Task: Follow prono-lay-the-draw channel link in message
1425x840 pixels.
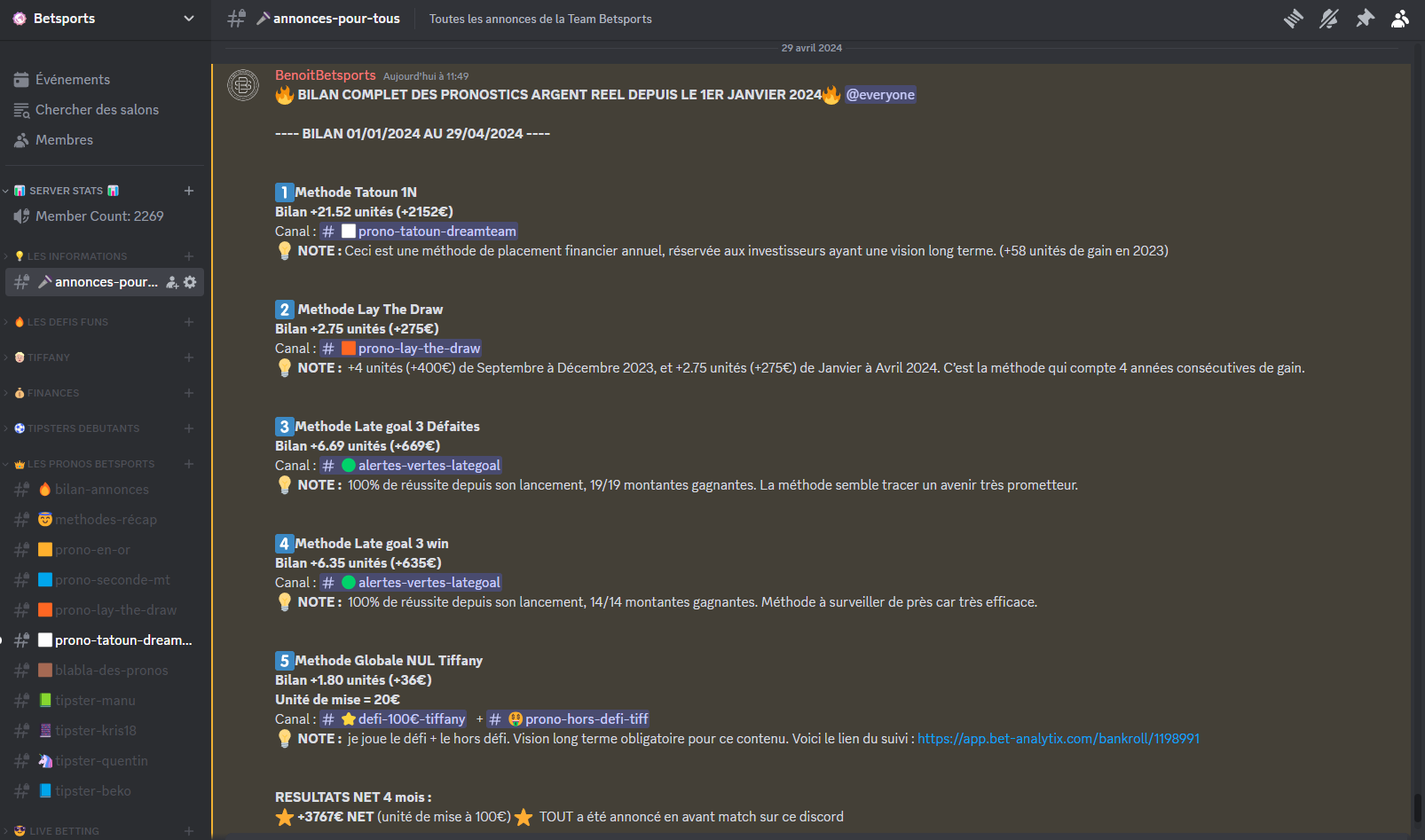Action: tap(401, 349)
